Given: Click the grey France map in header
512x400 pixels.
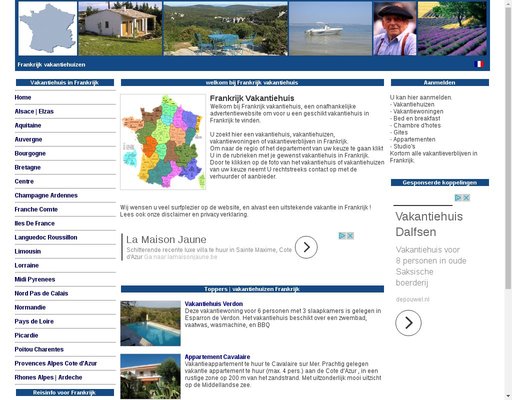Looking at the screenshot, I should point(48,29).
